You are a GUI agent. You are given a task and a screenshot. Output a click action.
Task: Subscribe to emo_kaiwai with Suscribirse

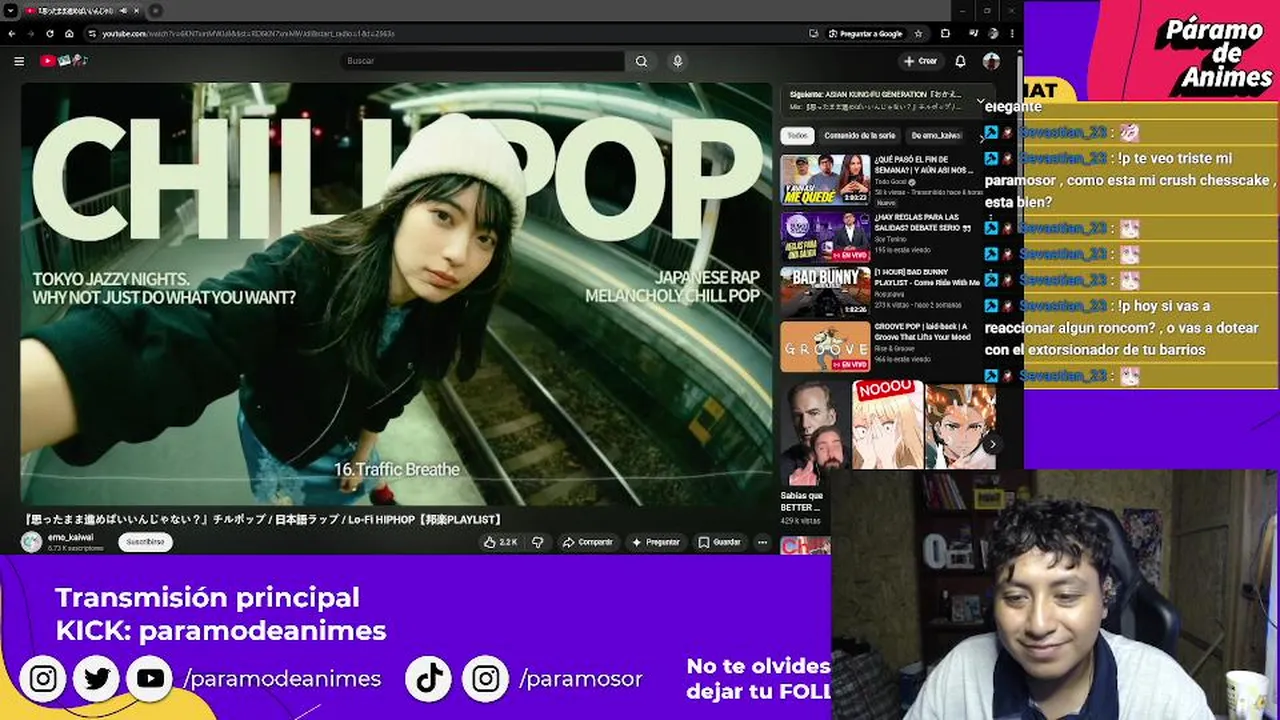point(145,542)
